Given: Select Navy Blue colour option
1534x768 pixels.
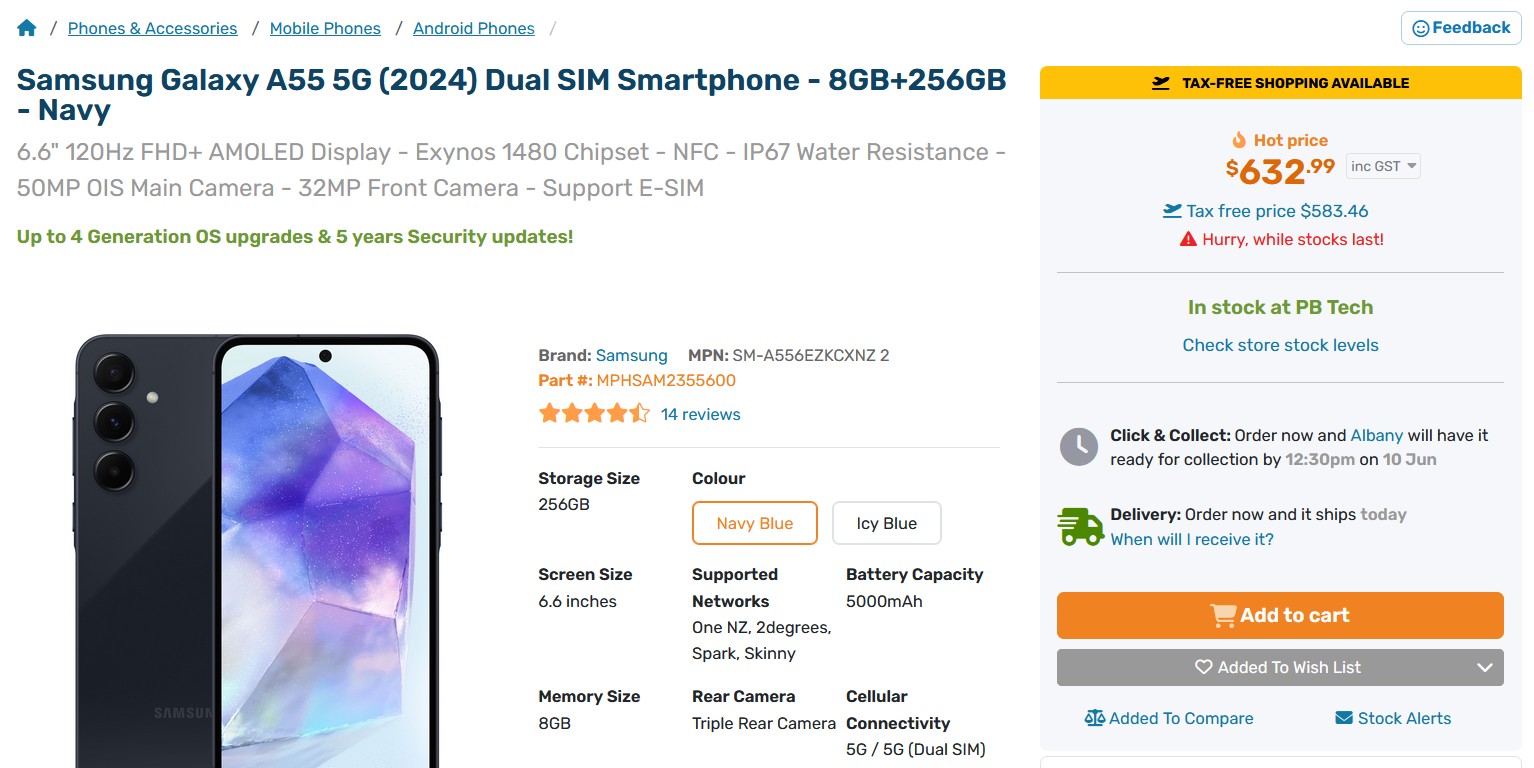Looking at the screenshot, I should 755,523.
